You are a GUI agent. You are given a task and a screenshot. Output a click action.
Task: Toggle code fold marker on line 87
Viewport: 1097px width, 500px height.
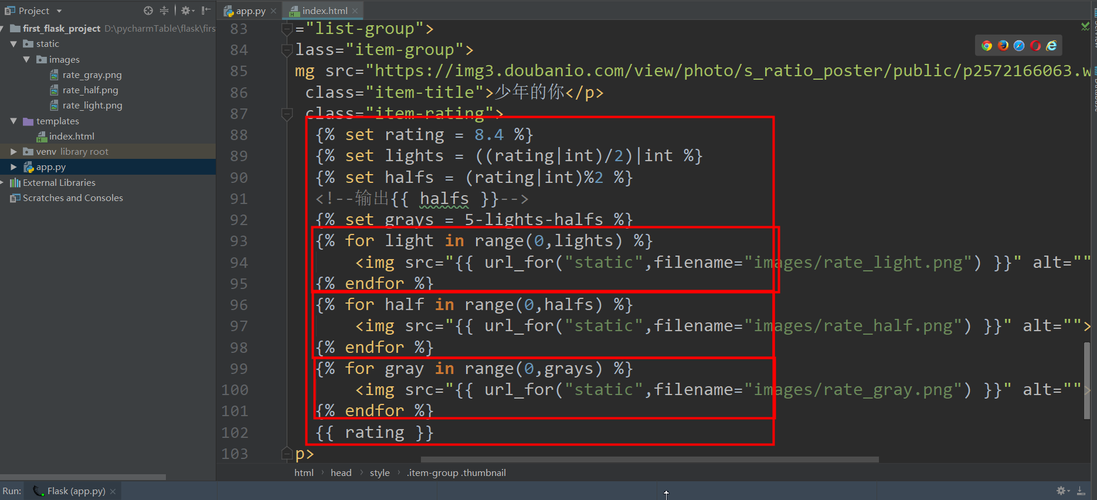pos(287,113)
